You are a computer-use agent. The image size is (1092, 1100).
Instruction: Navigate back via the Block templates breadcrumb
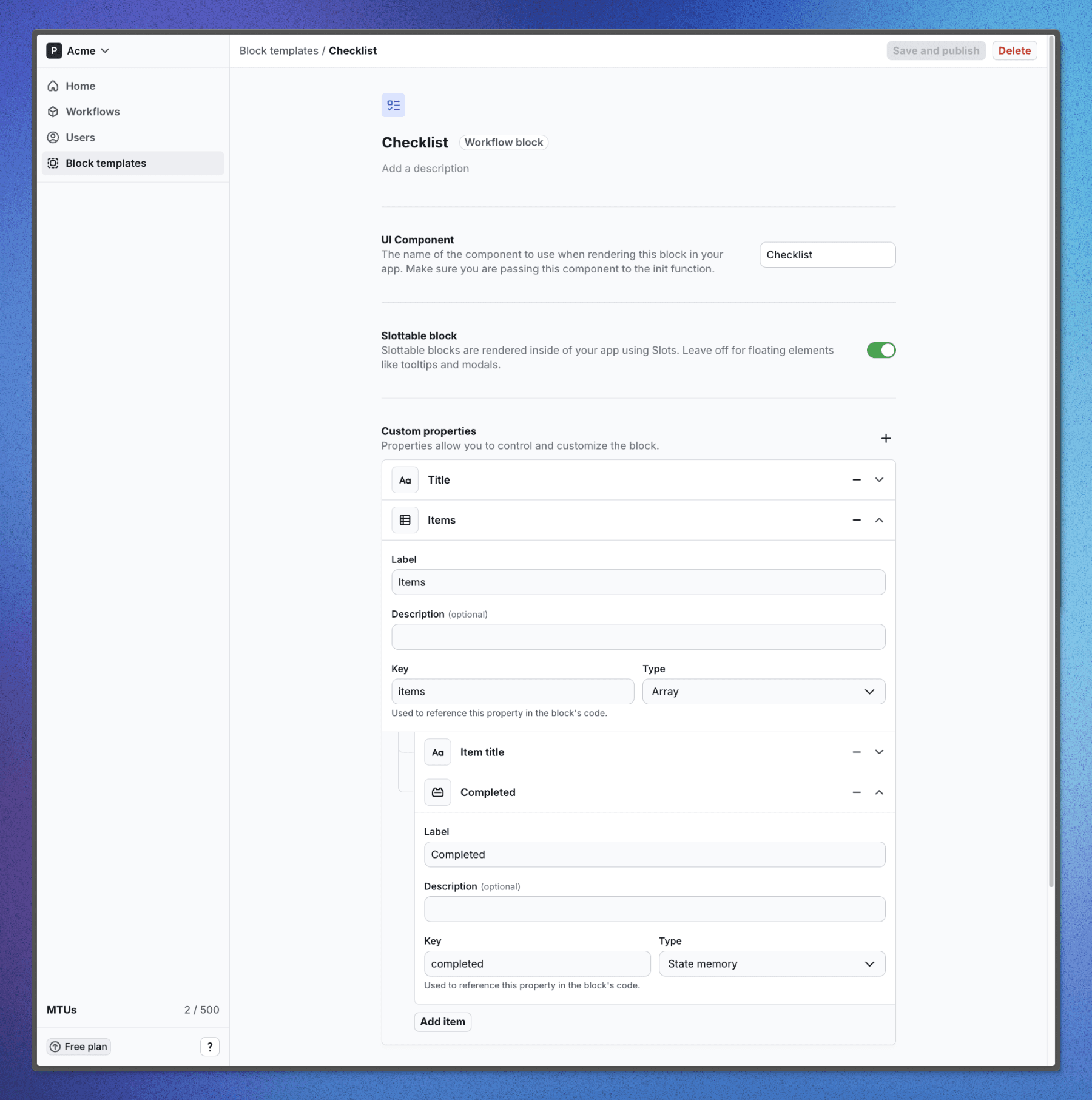tap(278, 50)
